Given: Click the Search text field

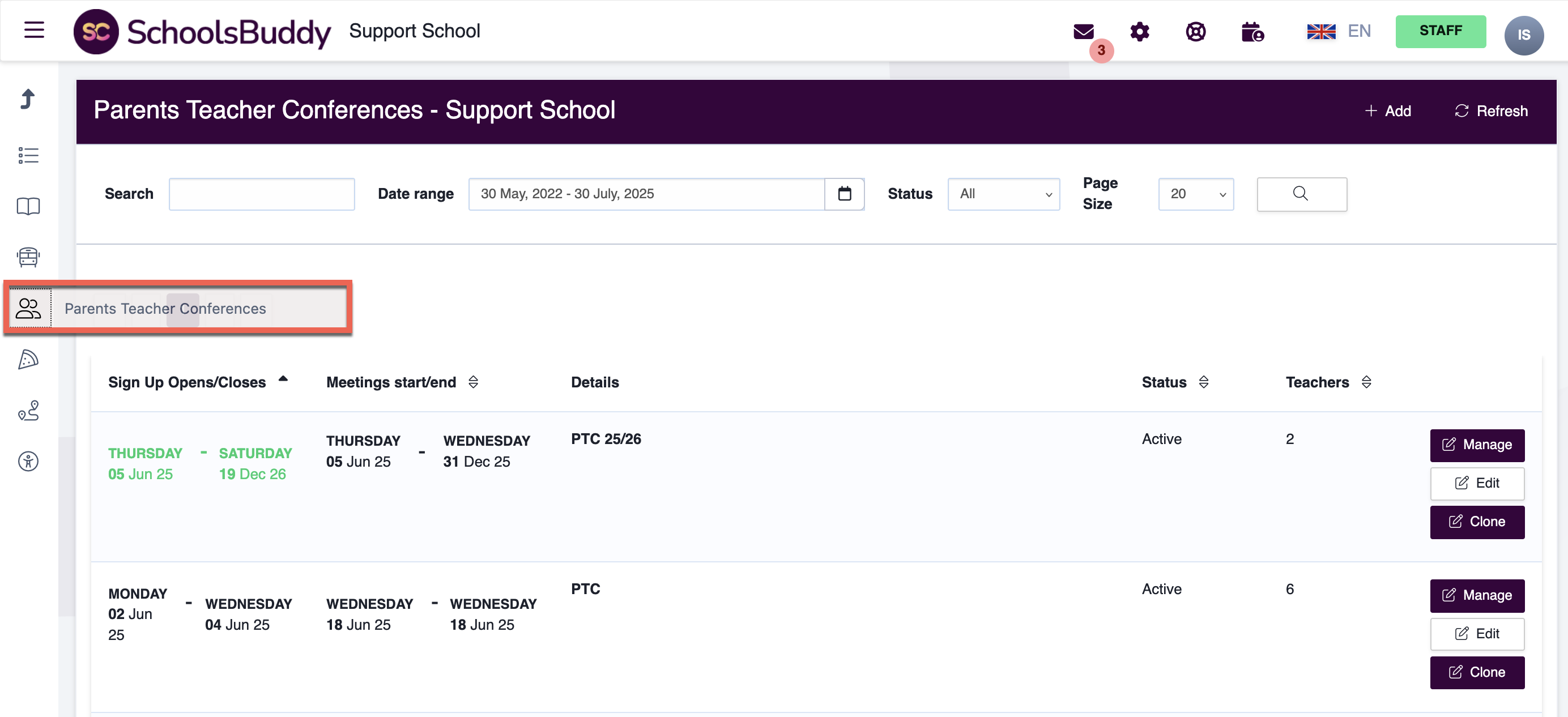Looking at the screenshot, I should (261, 194).
